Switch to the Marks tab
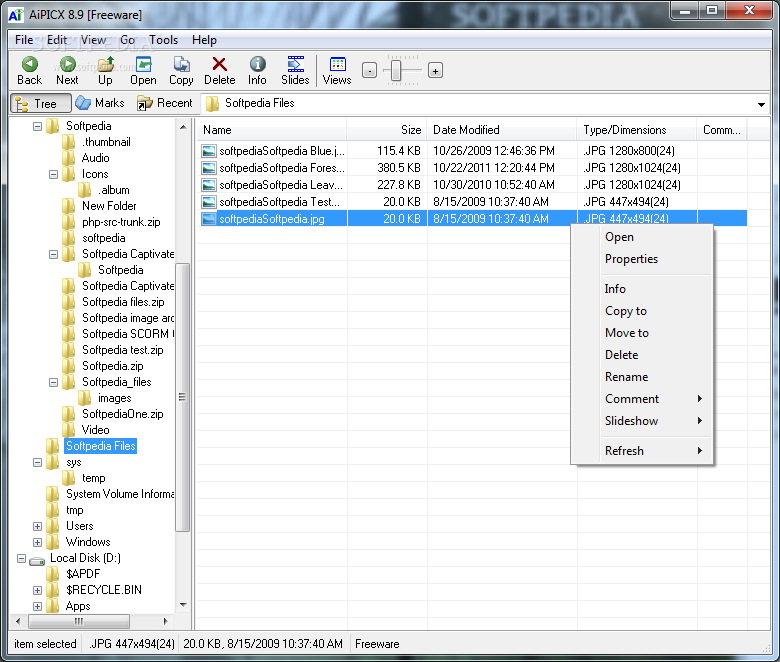The height and width of the screenshot is (662, 780). pyautogui.click(x=100, y=103)
